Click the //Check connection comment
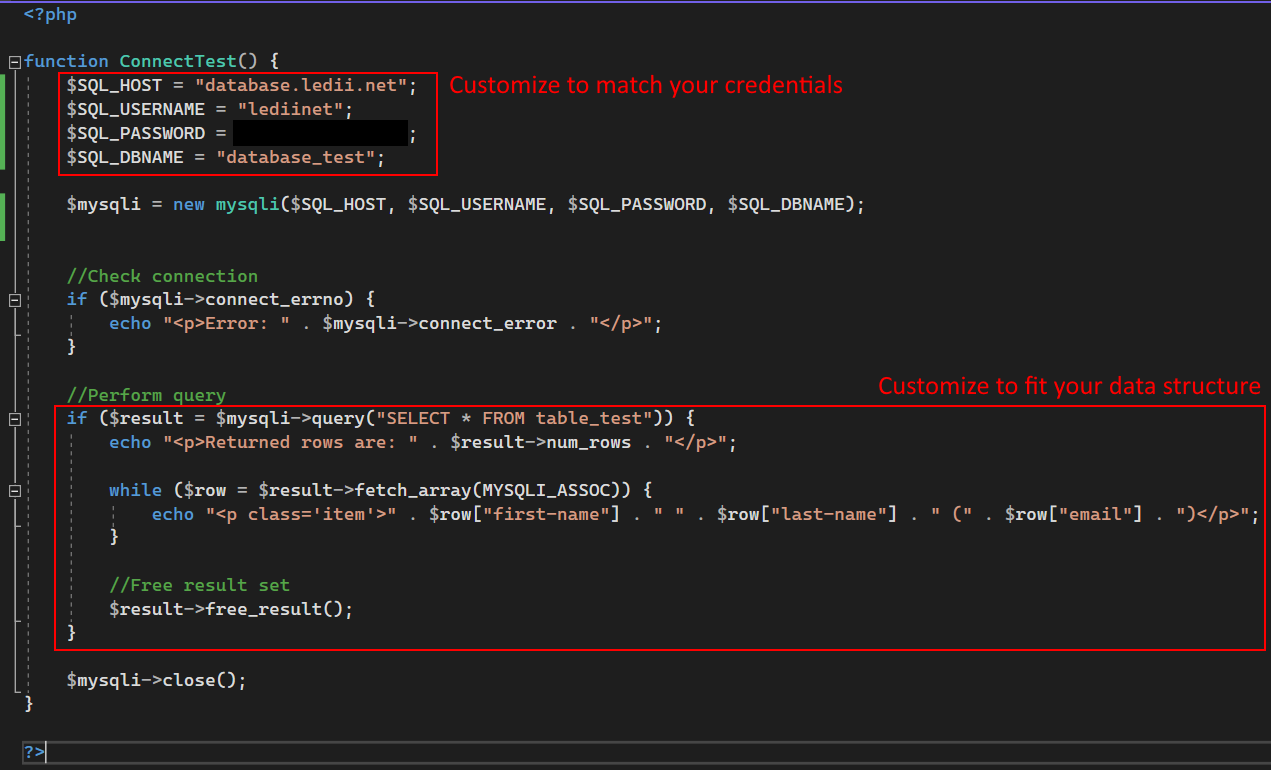This screenshot has height=770, width=1271. (x=162, y=276)
